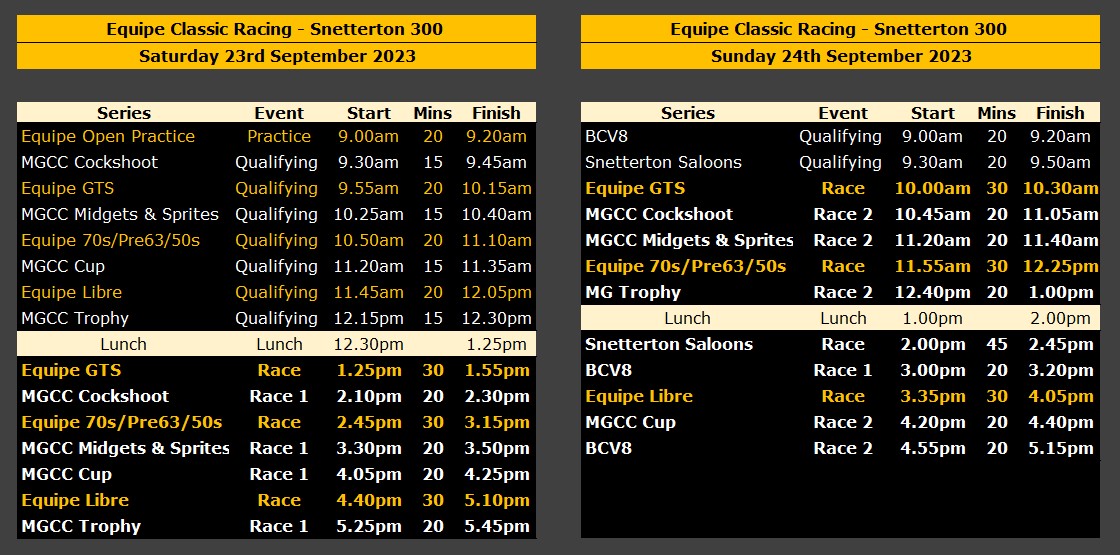Image resolution: width=1120 pixels, height=555 pixels.
Task: Select Equipe Libre Qualifying on Saturday
Action: (x=276, y=292)
